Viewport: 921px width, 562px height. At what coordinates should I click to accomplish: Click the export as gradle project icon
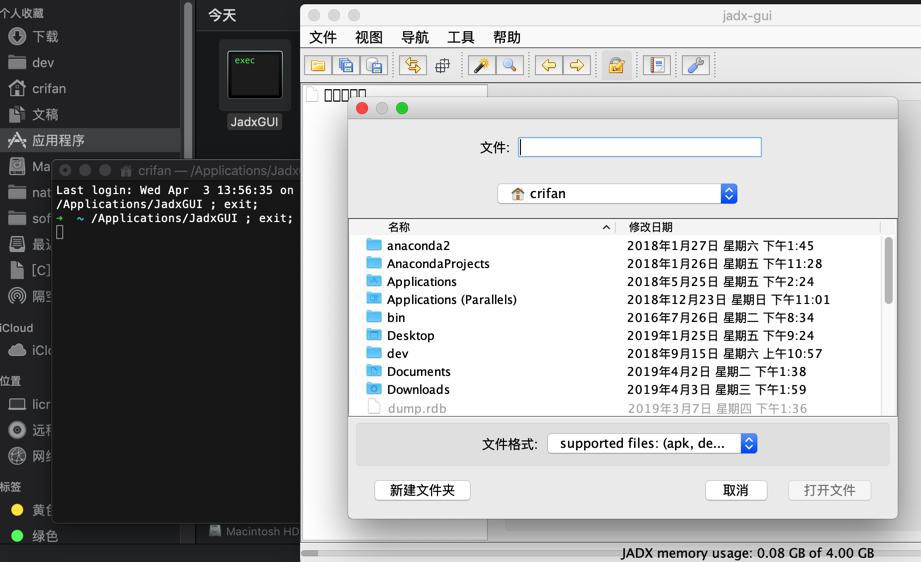(374, 65)
